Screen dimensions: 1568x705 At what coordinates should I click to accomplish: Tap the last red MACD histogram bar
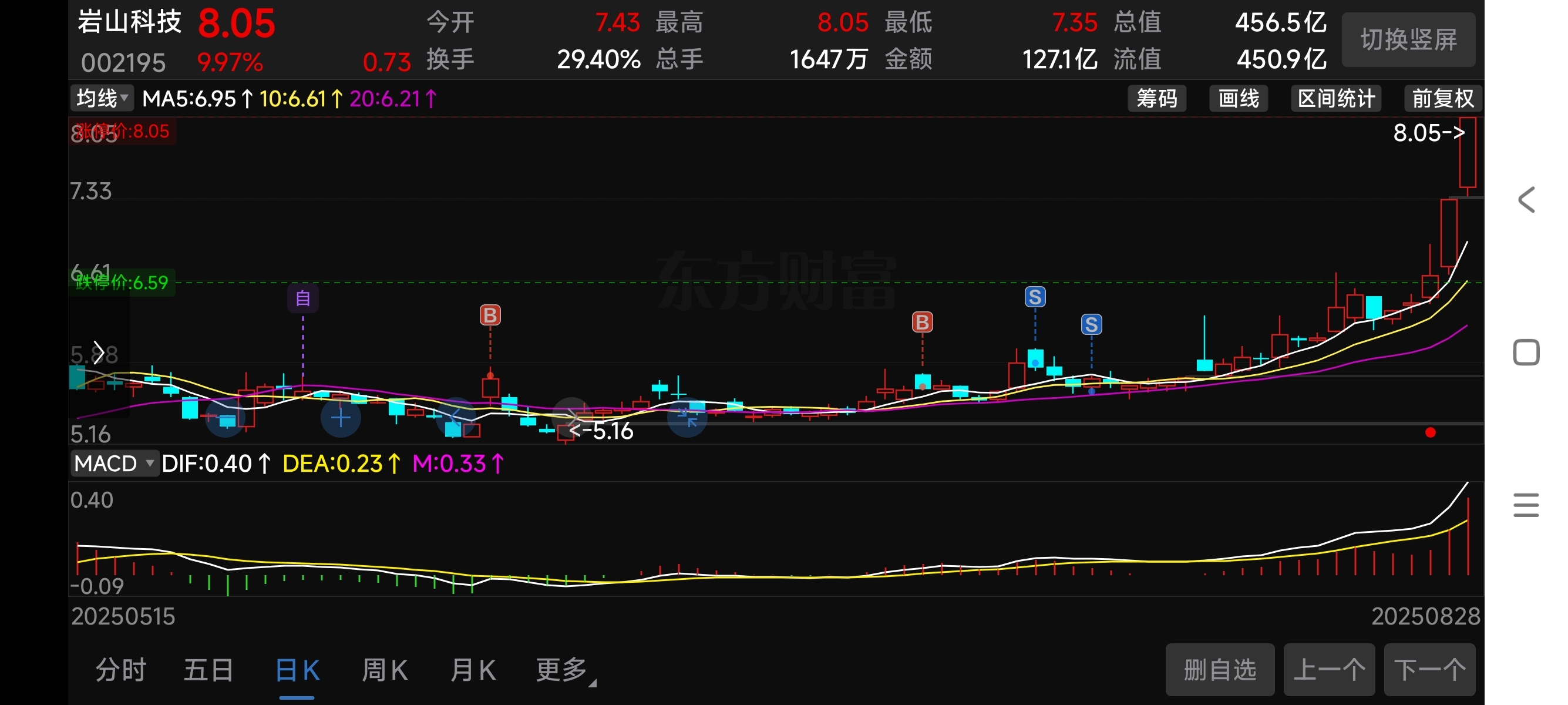click(x=1468, y=536)
